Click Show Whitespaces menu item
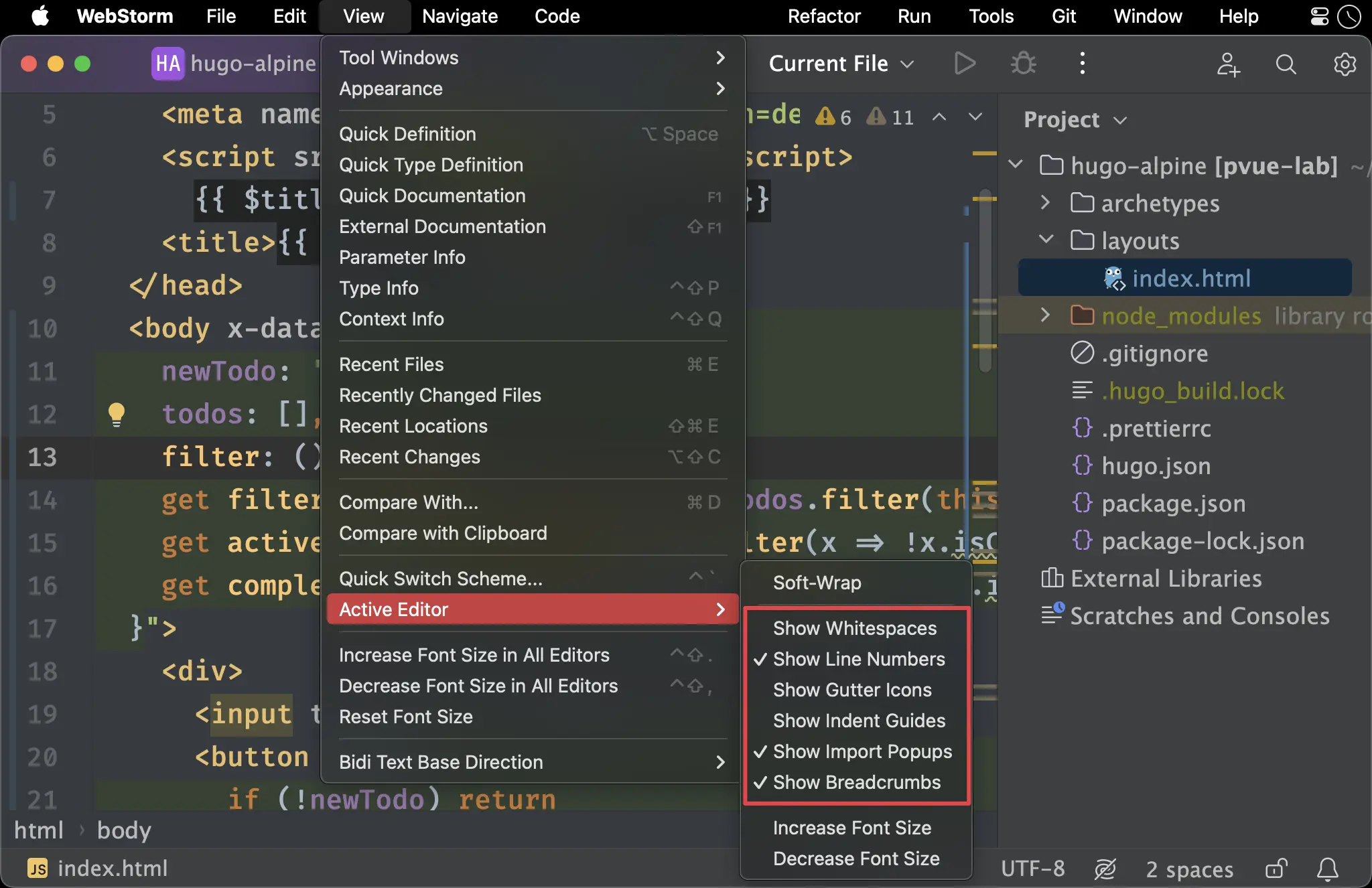Image resolution: width=1372 pixels, height=888 pixels. [x=854, y=628]
